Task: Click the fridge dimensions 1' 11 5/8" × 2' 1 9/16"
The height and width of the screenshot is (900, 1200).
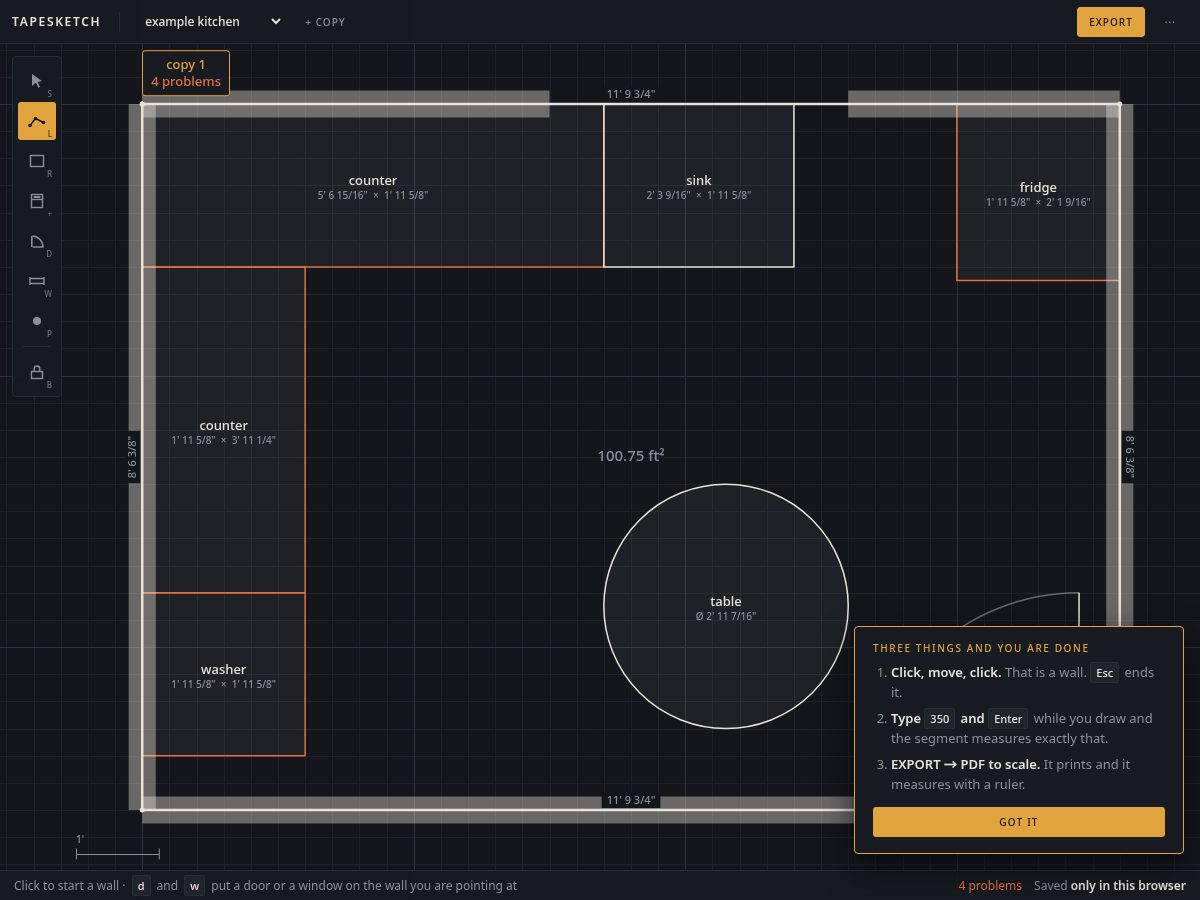Action: (x=1038, y=203)
